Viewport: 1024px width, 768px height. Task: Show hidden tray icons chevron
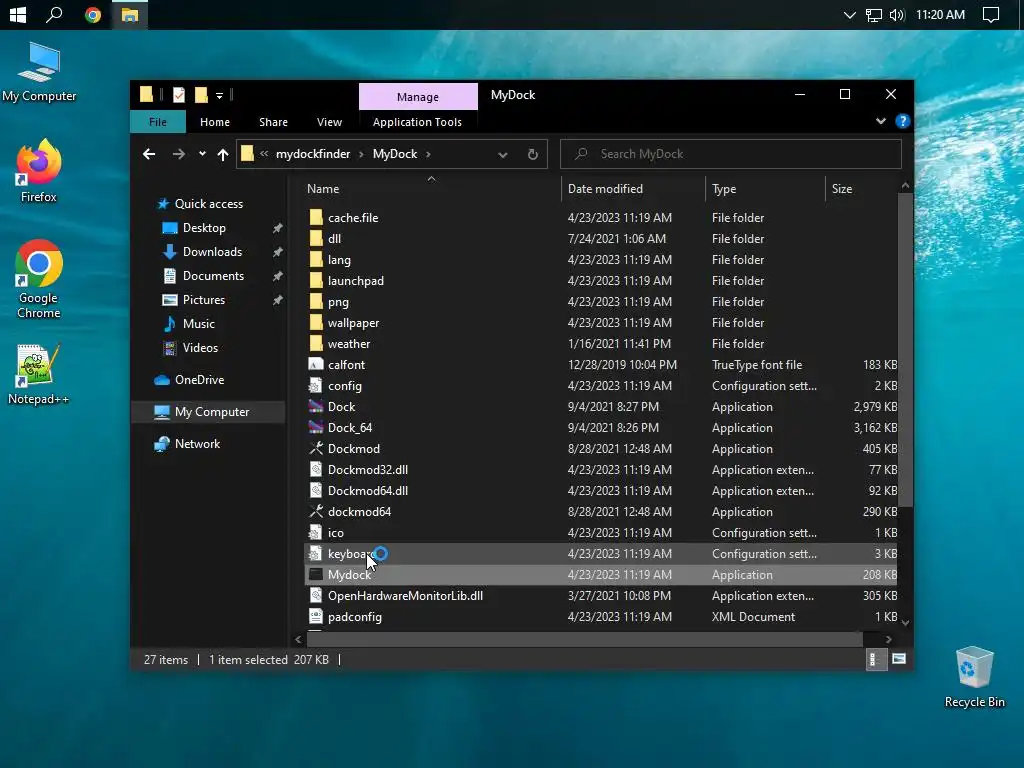849,14
